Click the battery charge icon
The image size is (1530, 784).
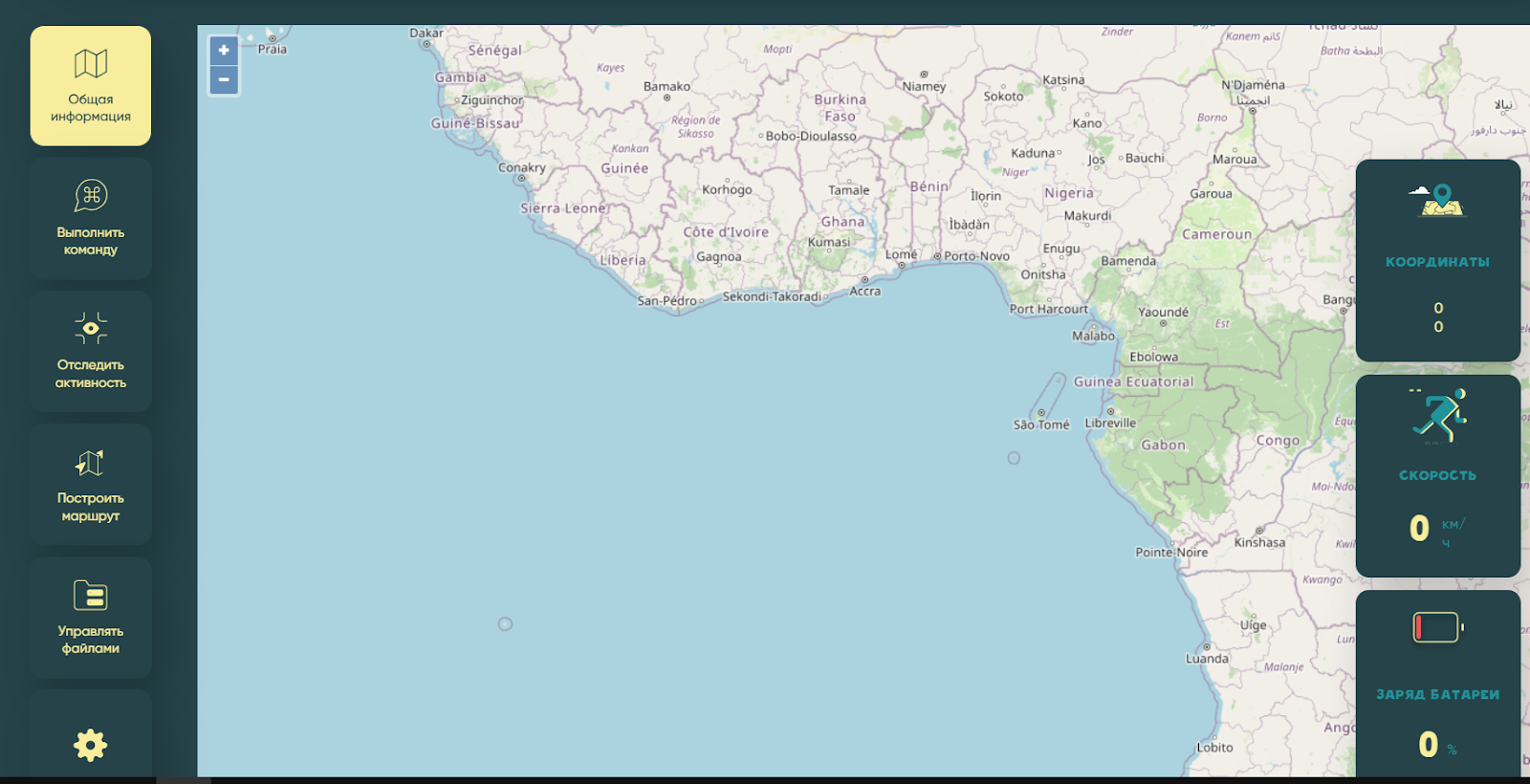coord(1437,627)
